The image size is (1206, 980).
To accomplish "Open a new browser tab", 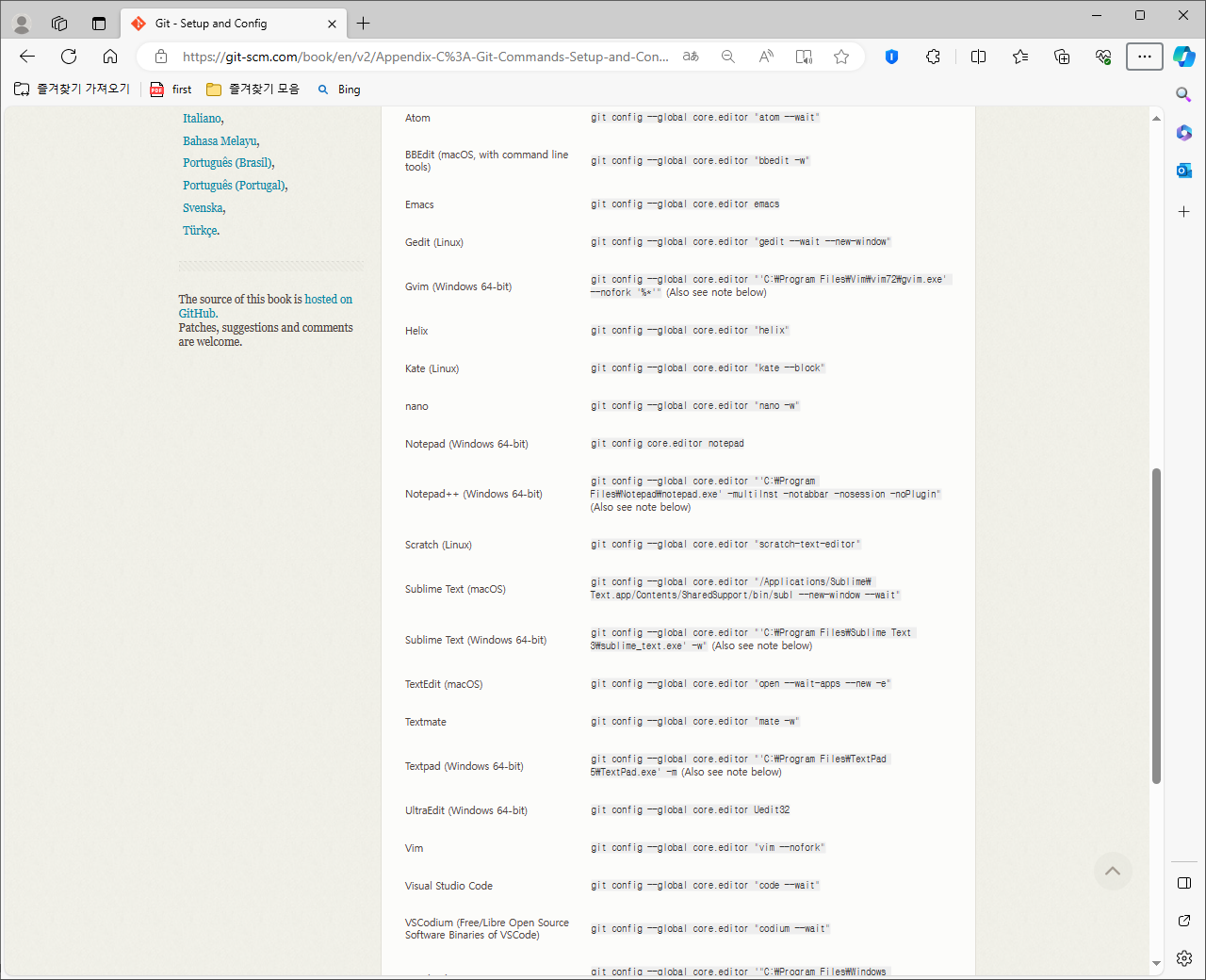I will (364, 24).
